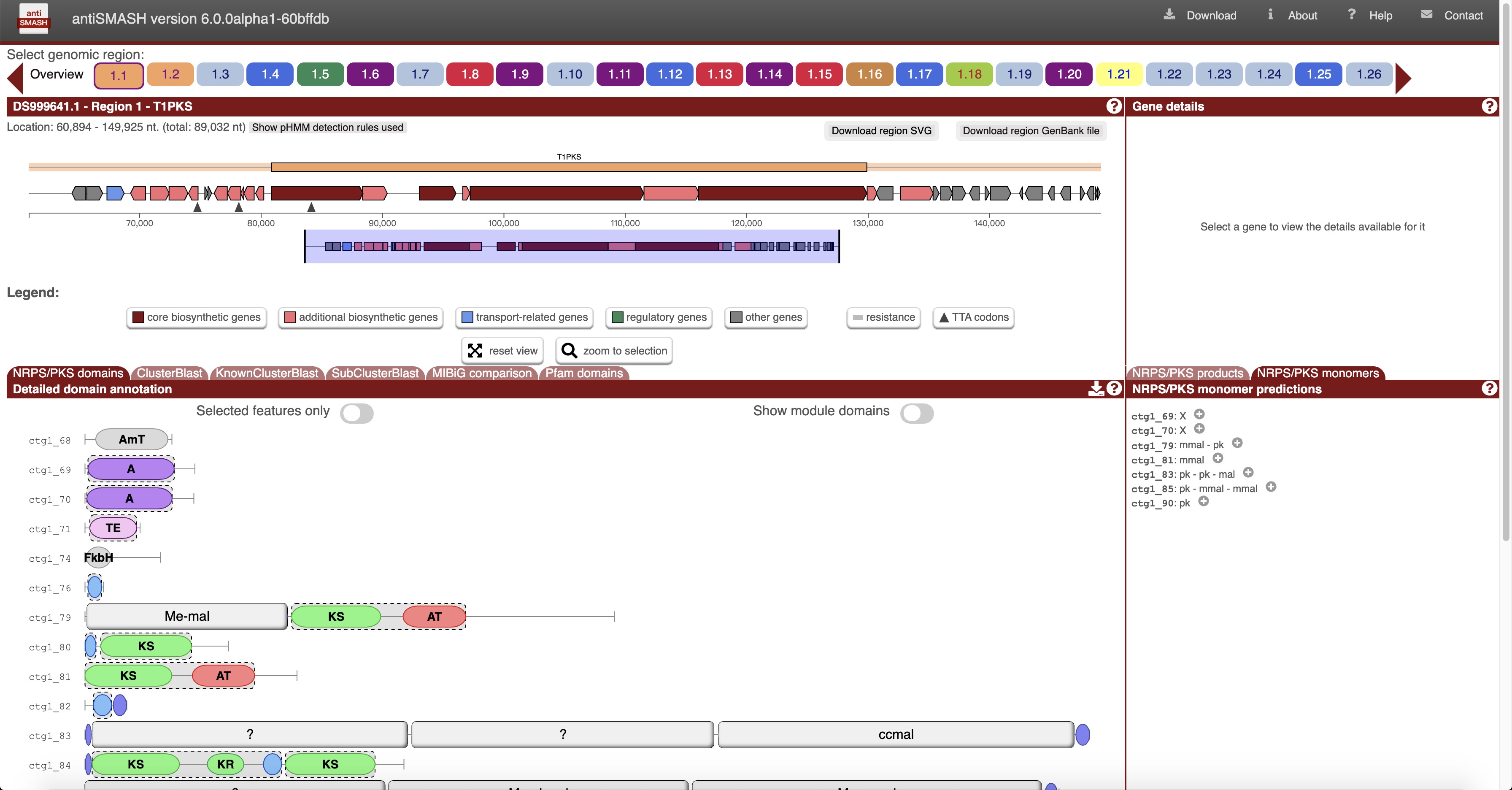Open help for the Gene details panel
This screenshot has width=1512, height=790.
click(1489, 106)
